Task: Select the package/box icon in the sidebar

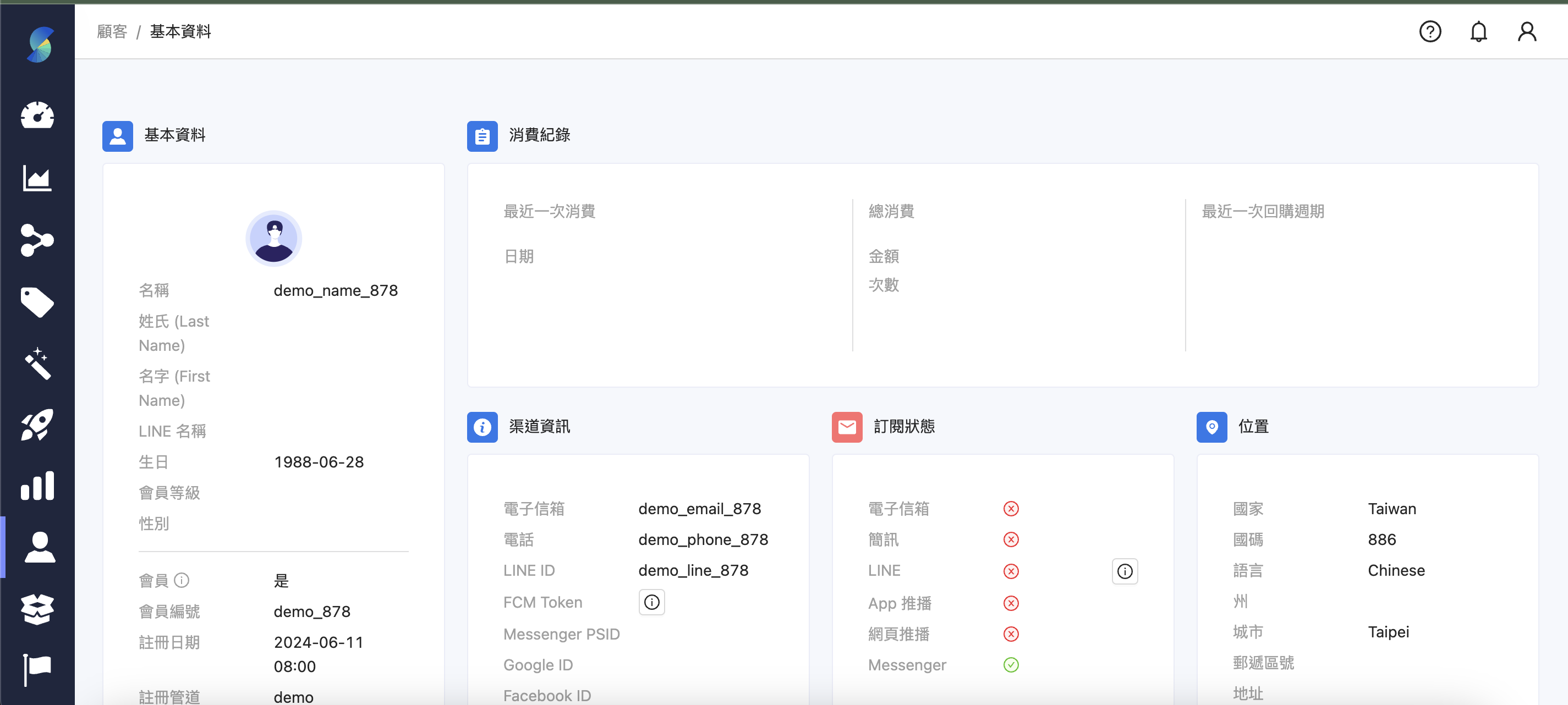Action: [38, 609]
